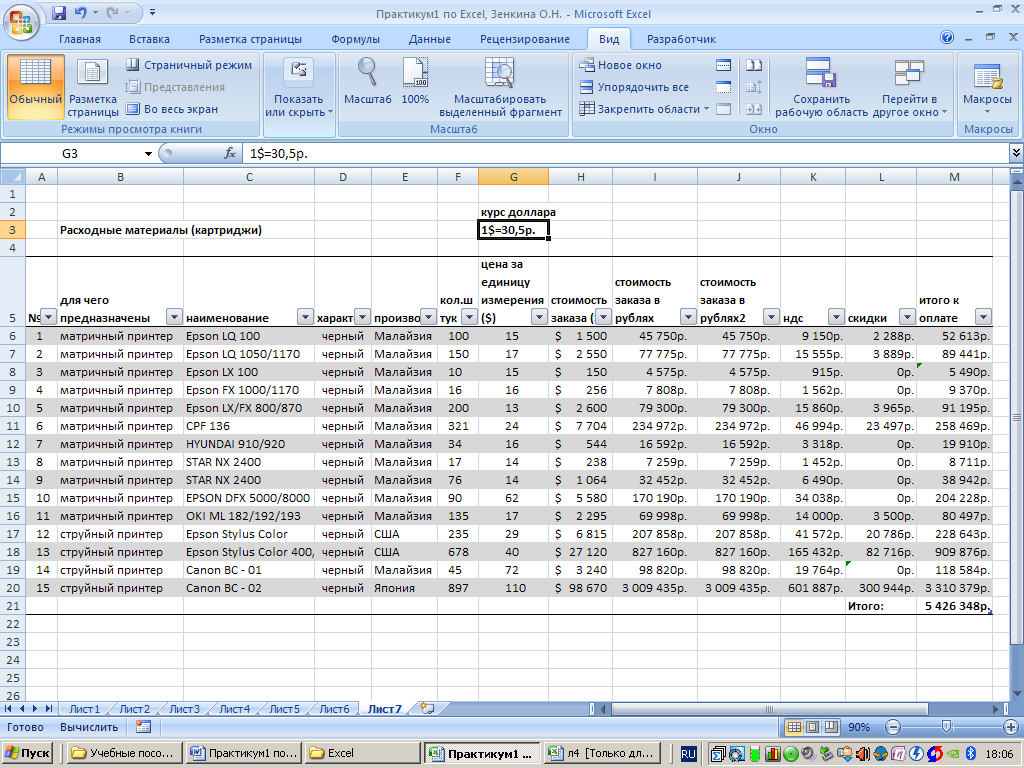Click Масштабировать выделенный фрагмент
Screen dimensions: 1024x768
[x=500, y=87]
